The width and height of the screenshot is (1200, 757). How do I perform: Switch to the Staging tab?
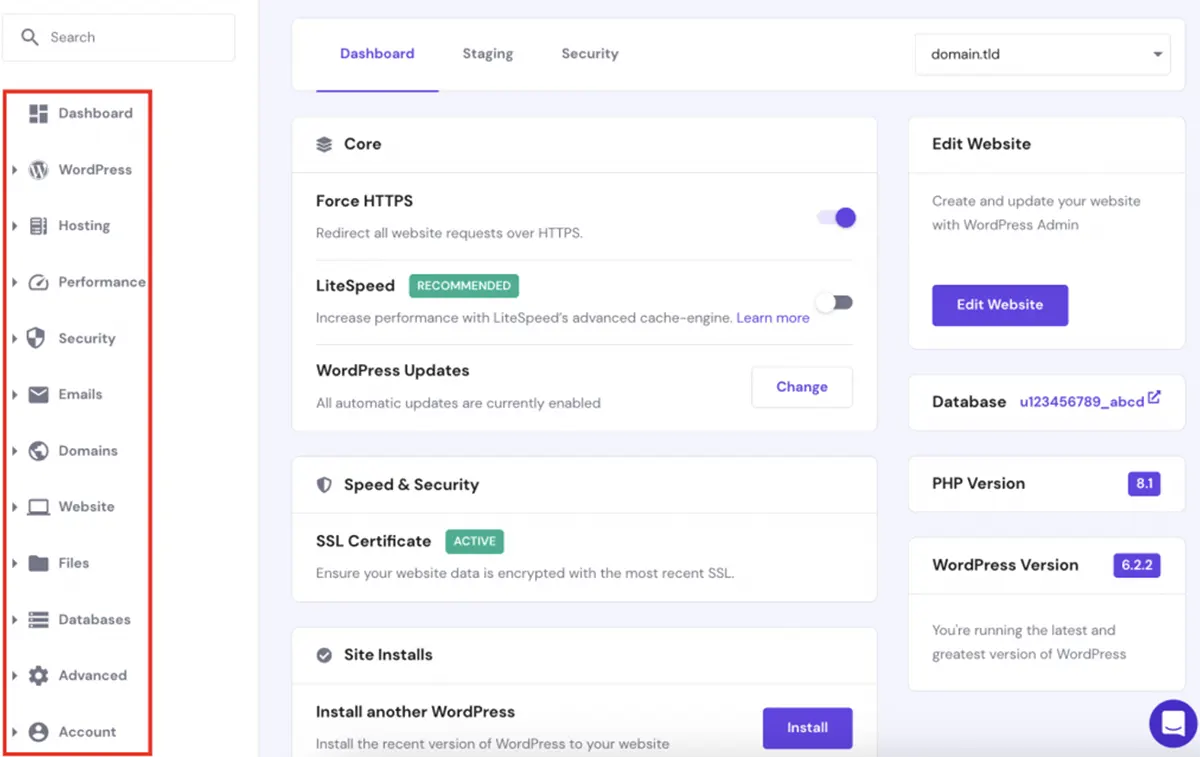(487, 54)
